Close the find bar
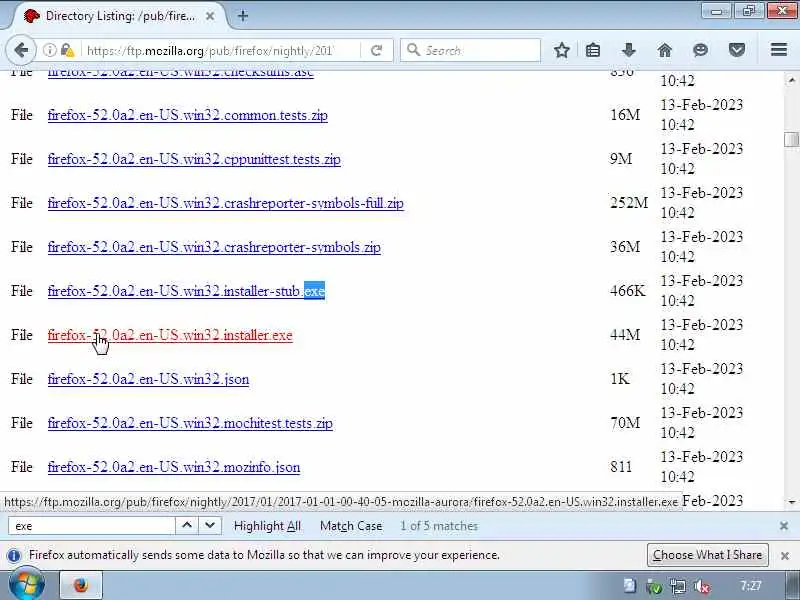This screenshot has width=800, height=600. pyautogui.click(x=784, y=526)
